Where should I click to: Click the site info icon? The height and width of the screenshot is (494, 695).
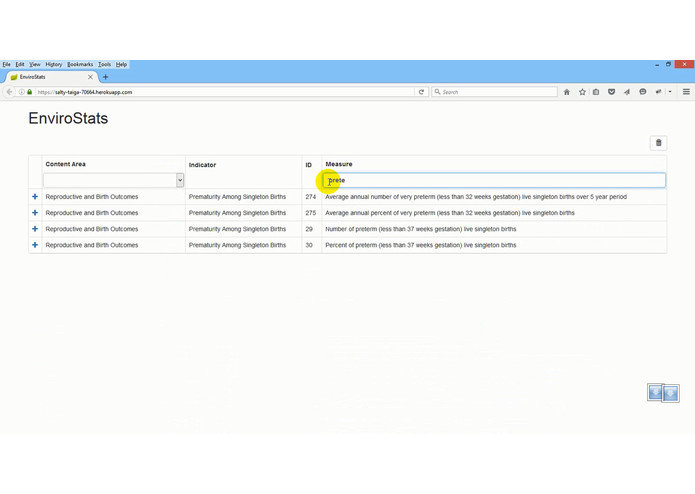click(x=21, y=92)
